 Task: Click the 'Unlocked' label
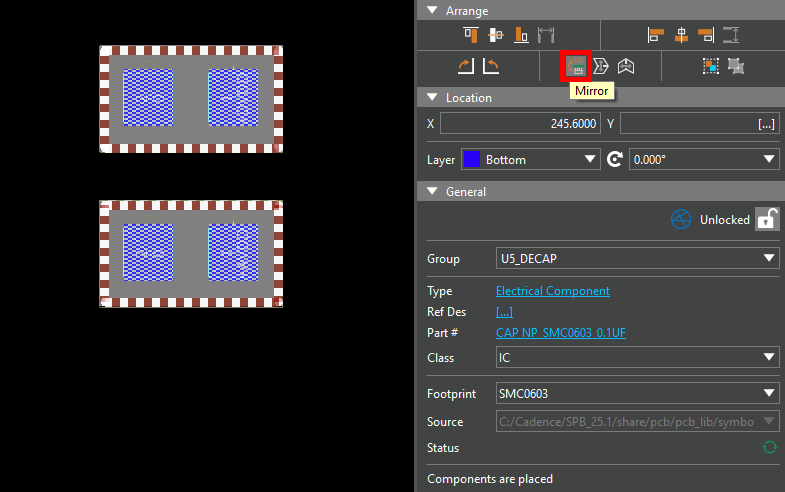[x=724, y=220]
